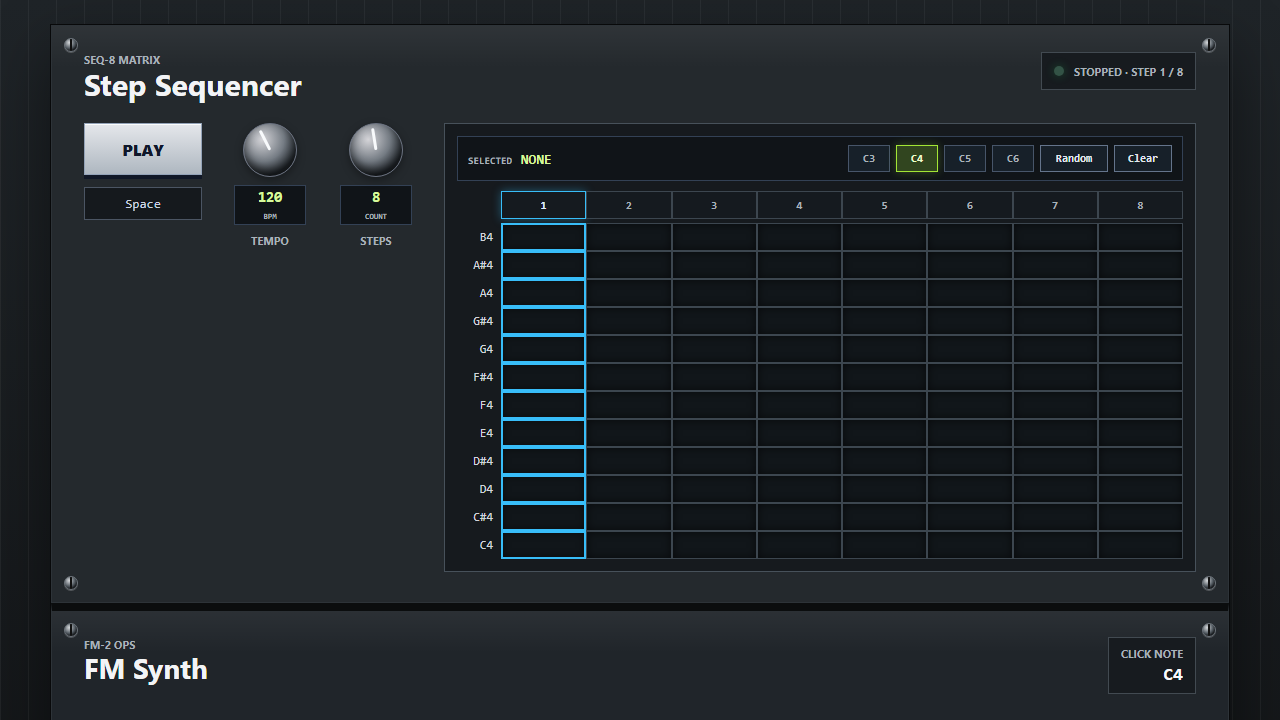Image resolution: width=1280 pixels, height=720 pixels.
Task: Randomize the pattern with Random button
Action: pyautogui.click(x=1074, y=159)
